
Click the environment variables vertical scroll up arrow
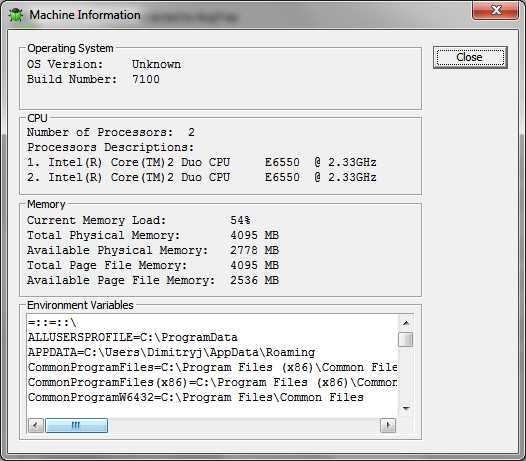click(406, 323)
